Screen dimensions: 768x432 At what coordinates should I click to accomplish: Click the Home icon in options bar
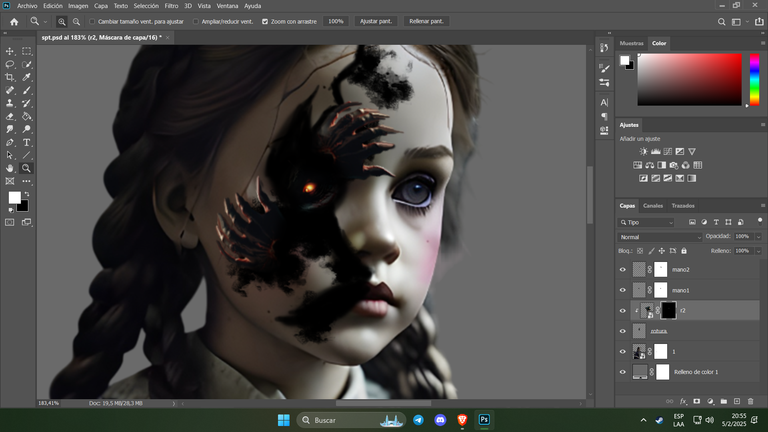[14, 22]
